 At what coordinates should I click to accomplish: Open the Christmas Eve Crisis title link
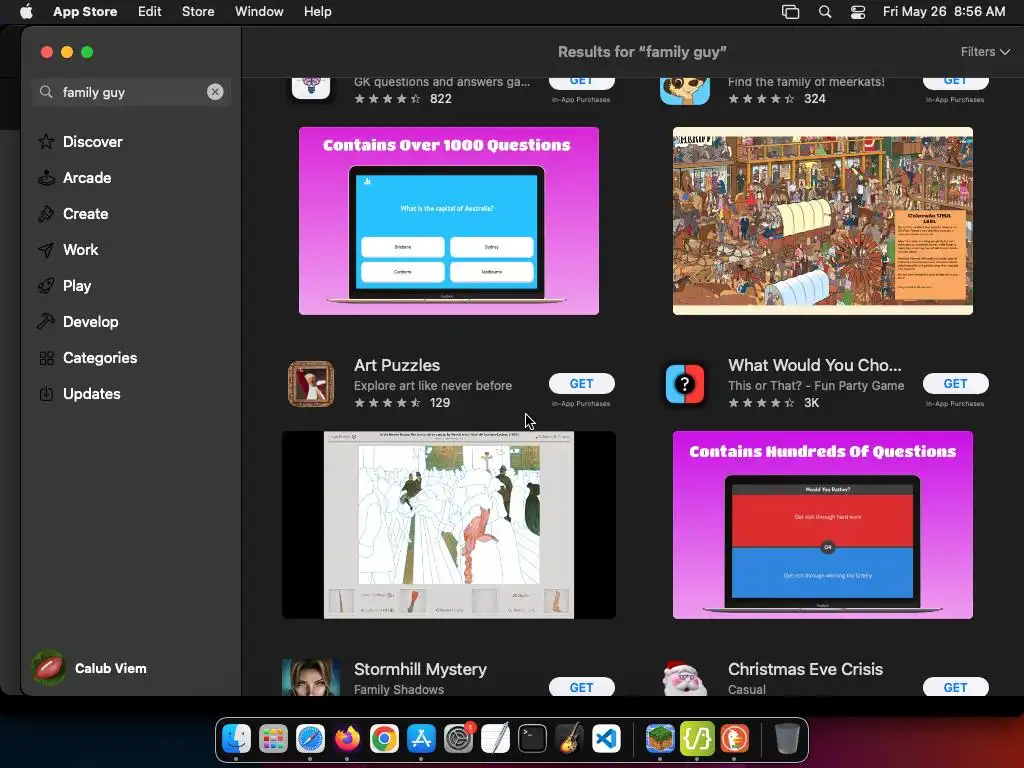(x=805, y=669)
